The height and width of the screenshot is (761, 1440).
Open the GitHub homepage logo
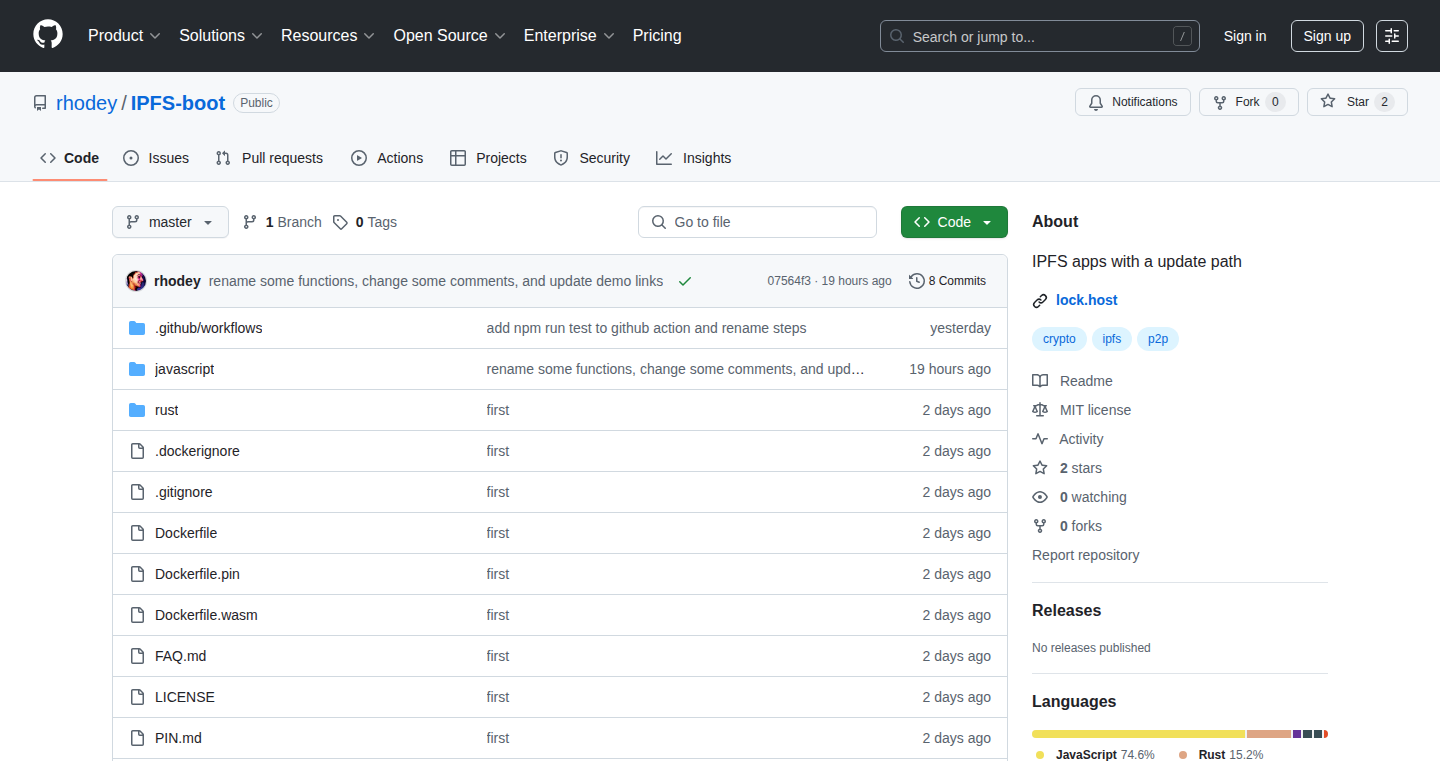click(48, 36)
